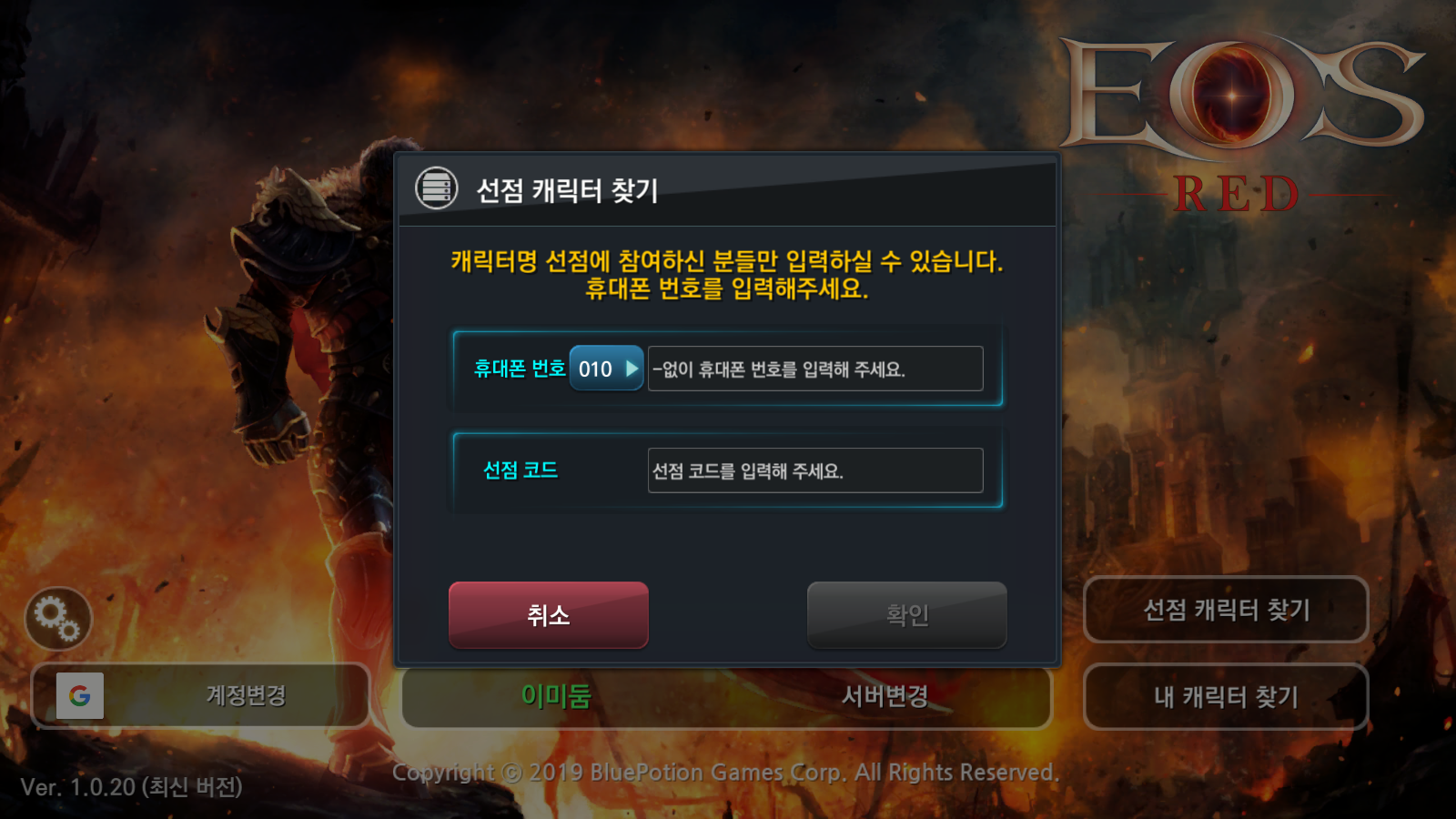Click the green 이미둠 server name

point(556,696)
